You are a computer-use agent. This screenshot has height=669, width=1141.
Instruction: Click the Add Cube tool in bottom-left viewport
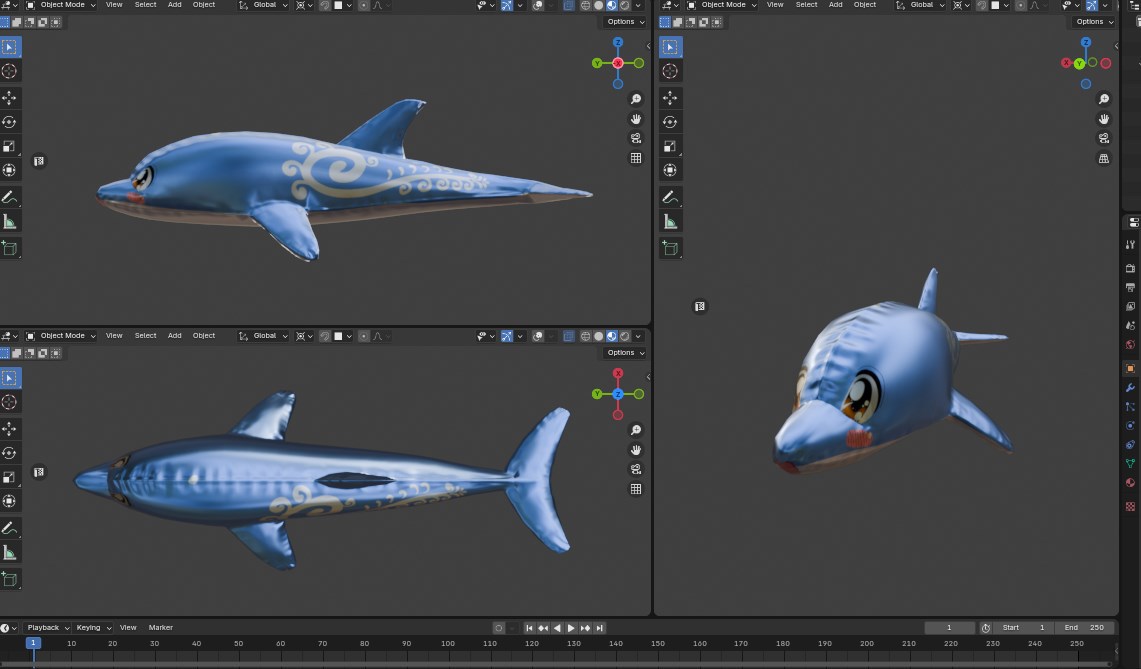[9, 579]
